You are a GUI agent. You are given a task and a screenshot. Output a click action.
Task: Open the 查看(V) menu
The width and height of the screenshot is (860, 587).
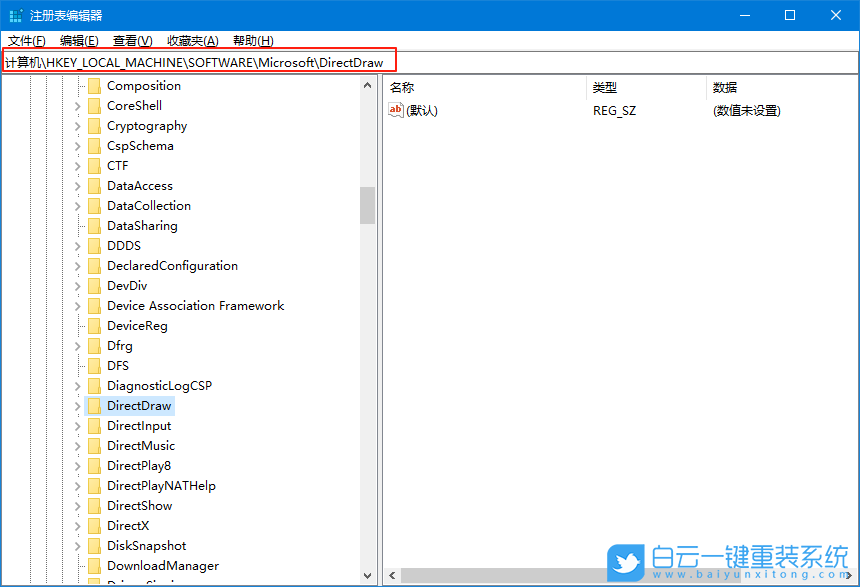pos(135,40)
